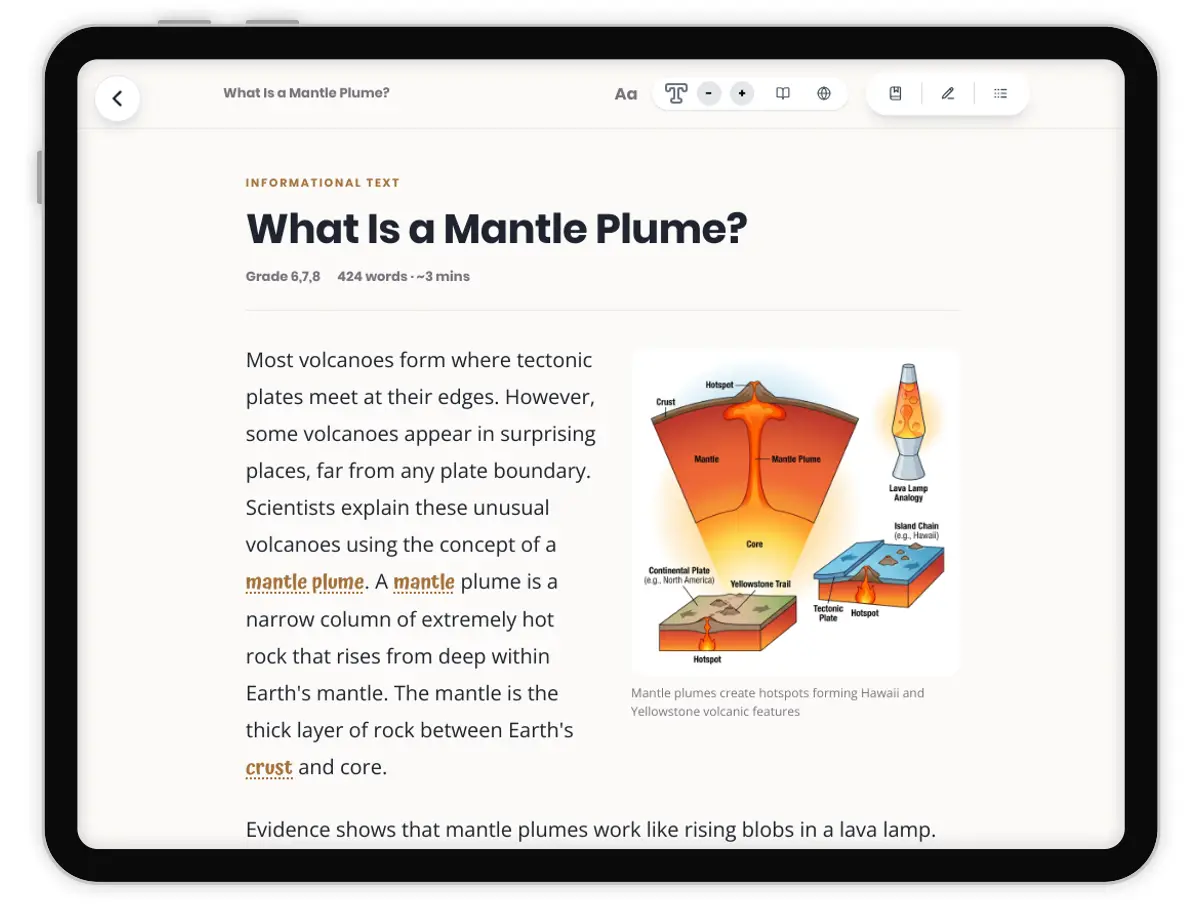Viewport: 1200px width, 906px height.
Task: Go back using the arrow button
Action: (117, 98)
